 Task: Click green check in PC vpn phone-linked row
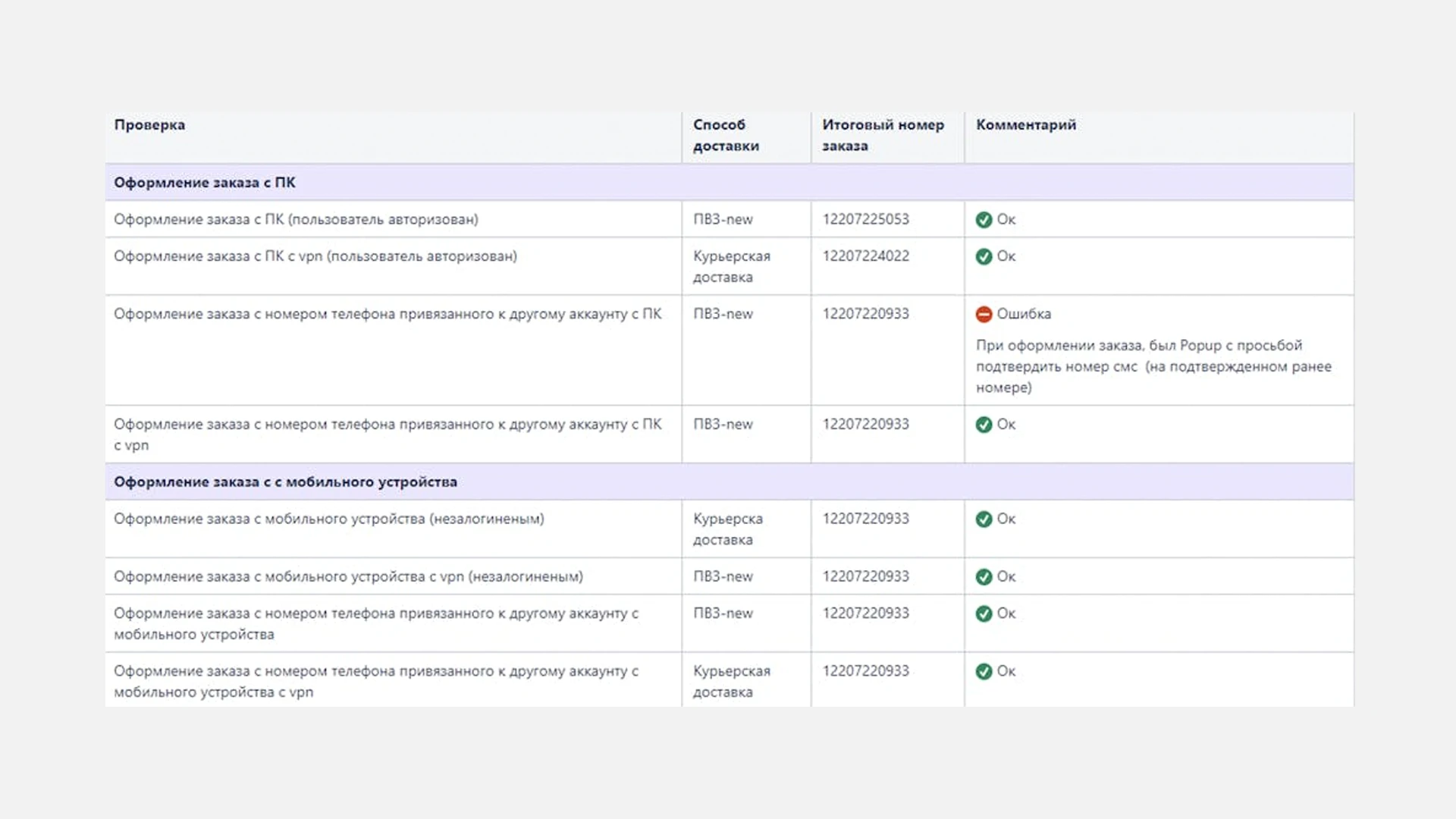[984, 425]
